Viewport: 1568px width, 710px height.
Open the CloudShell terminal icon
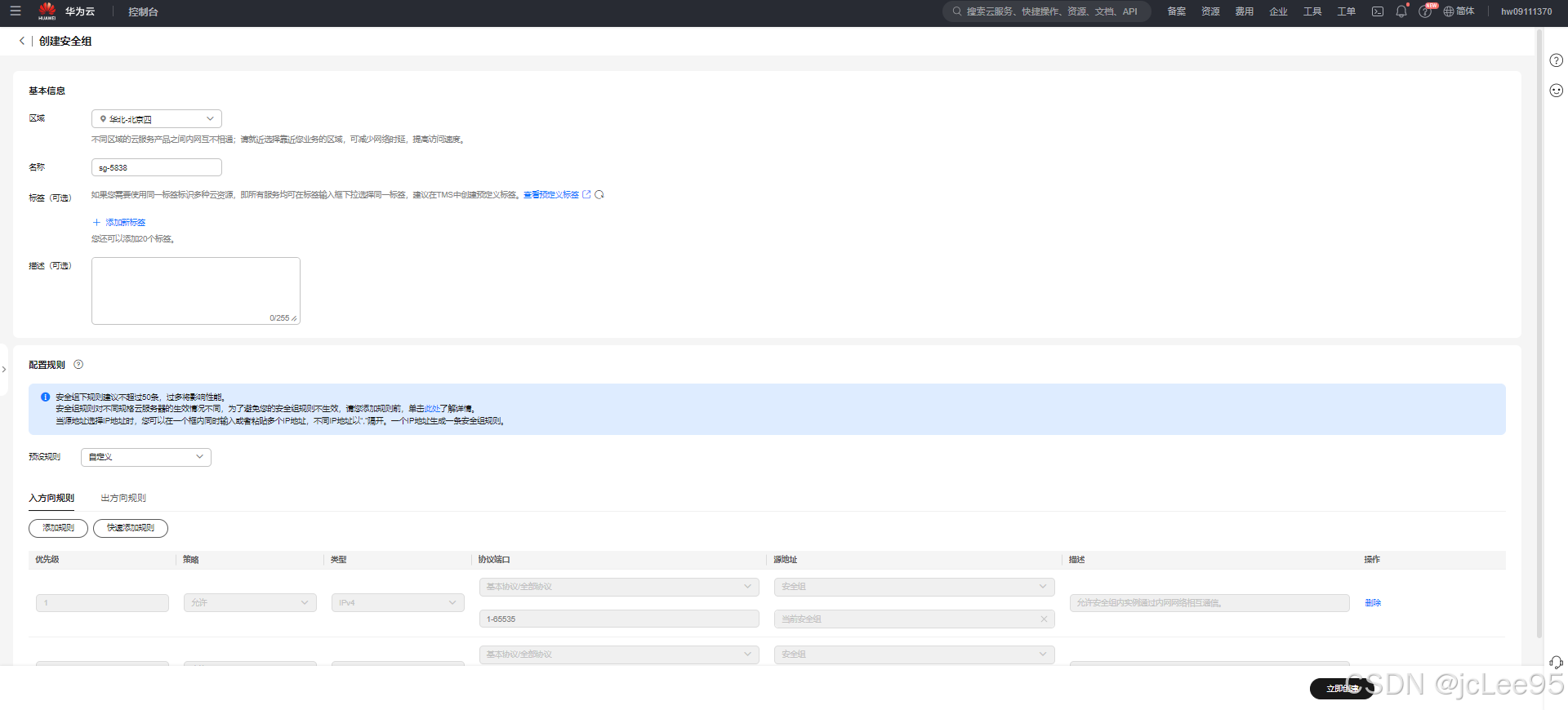1378,11
